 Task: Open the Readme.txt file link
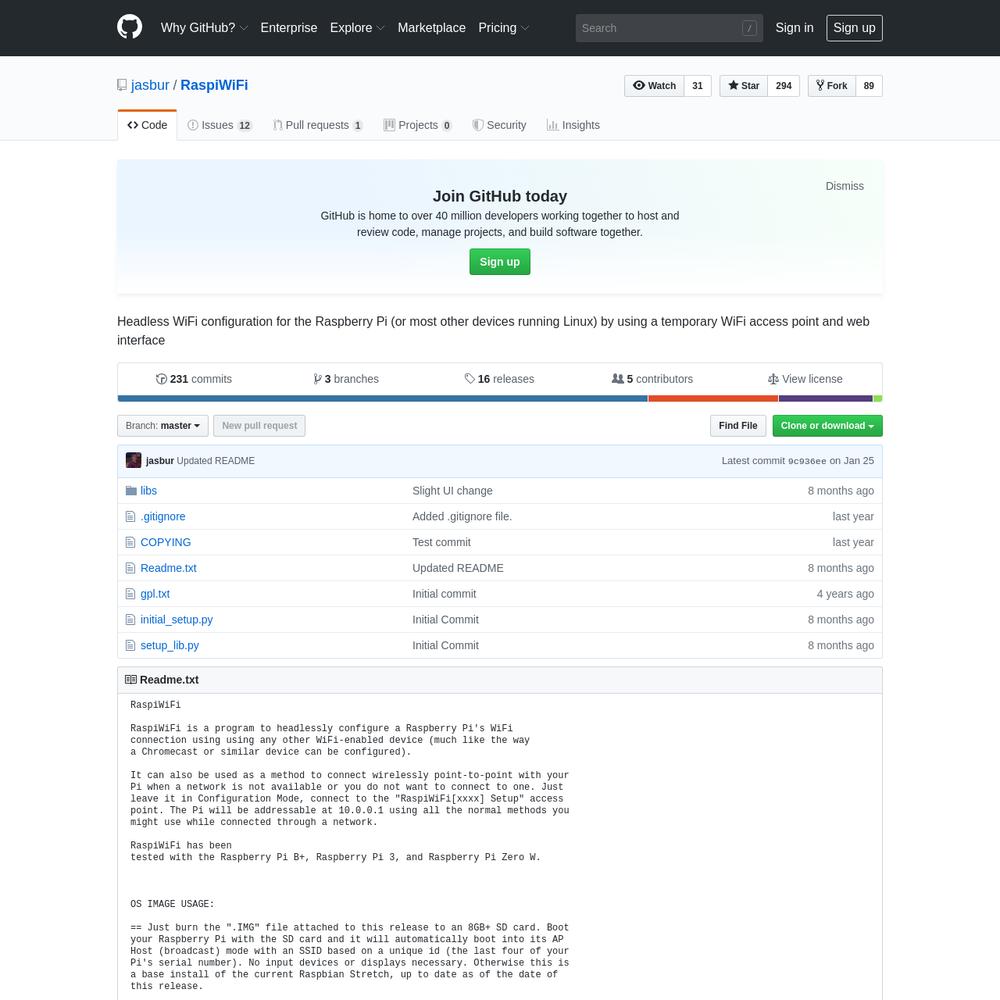pos(168,568)
